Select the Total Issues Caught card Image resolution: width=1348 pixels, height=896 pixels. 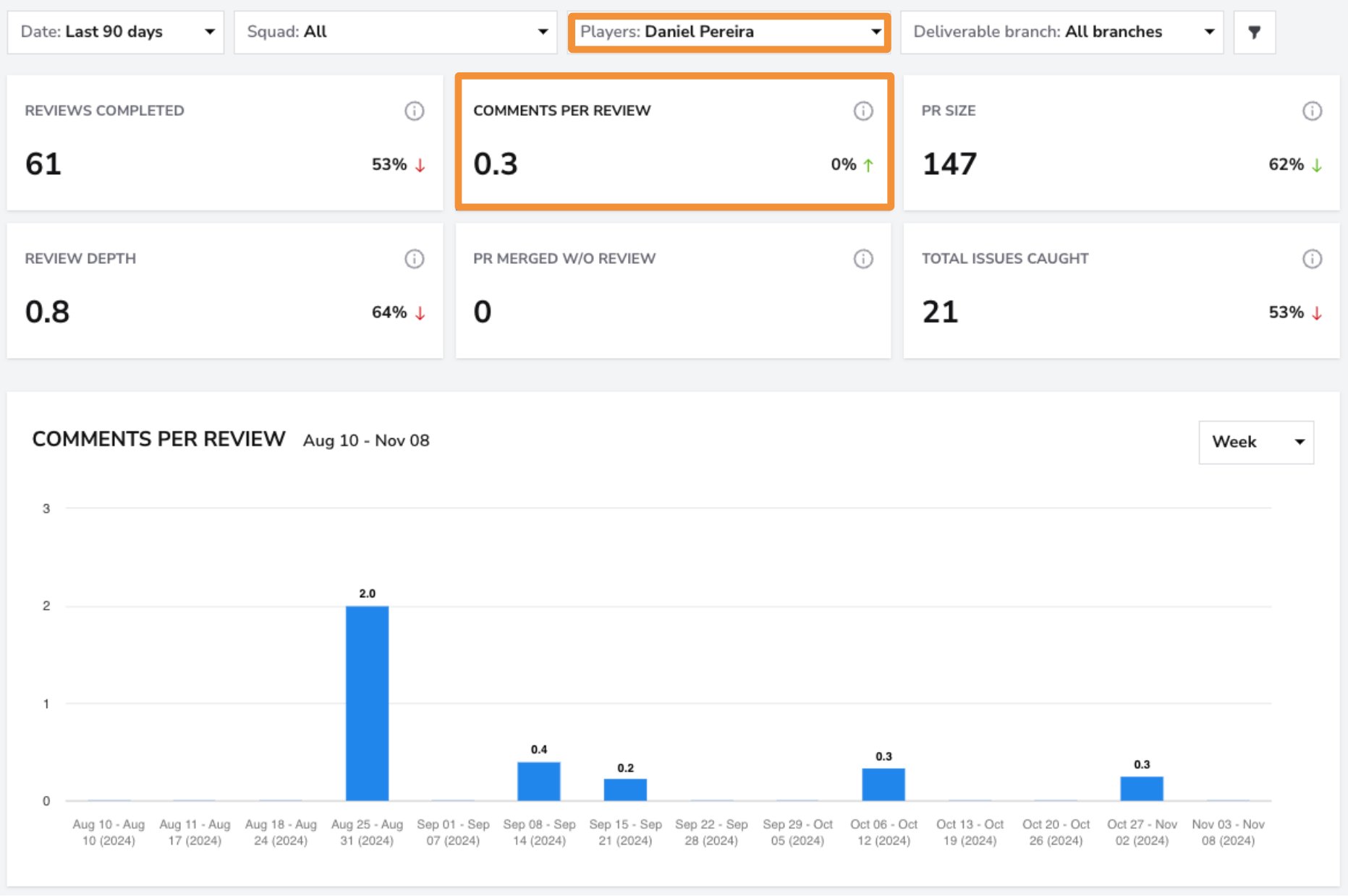(x=1122, y=291)
